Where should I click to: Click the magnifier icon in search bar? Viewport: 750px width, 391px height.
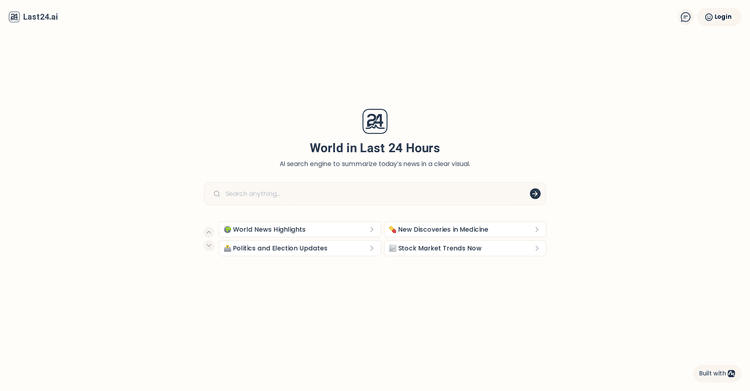(x=217, y=194)
